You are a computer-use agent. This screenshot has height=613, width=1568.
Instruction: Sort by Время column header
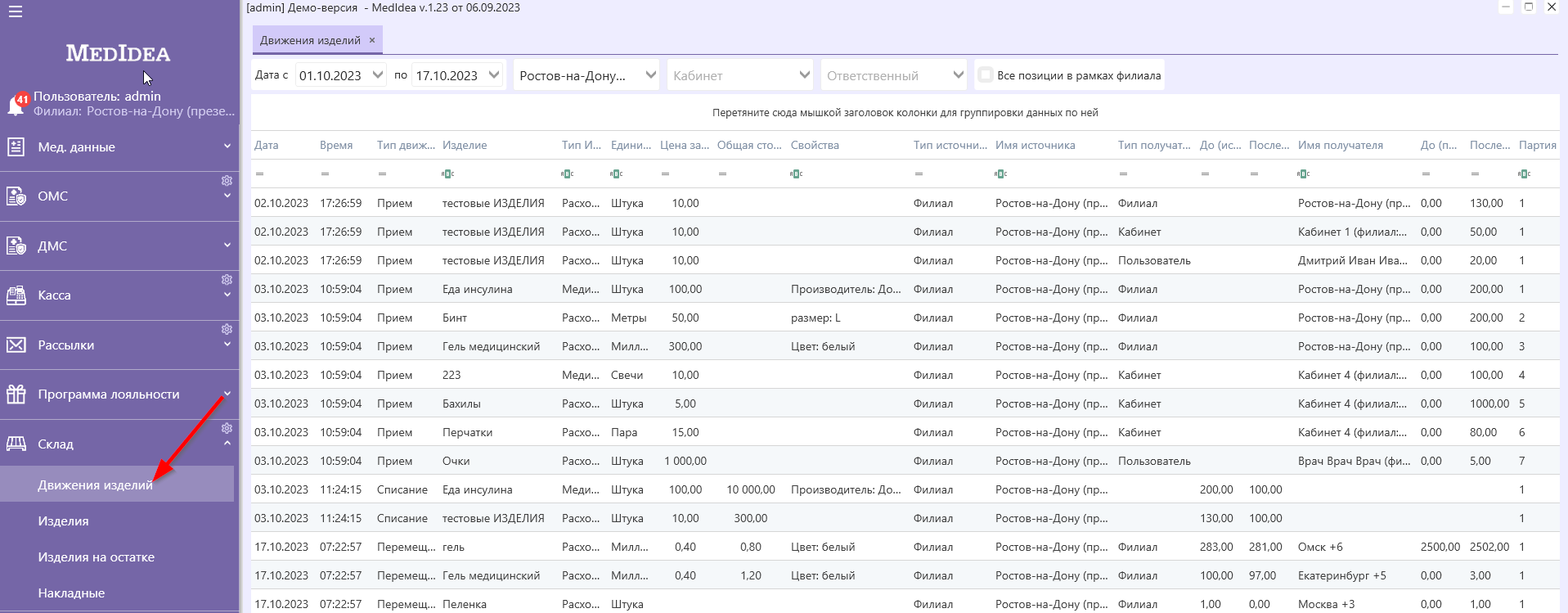pyautogui.click(x=336, y=145)
